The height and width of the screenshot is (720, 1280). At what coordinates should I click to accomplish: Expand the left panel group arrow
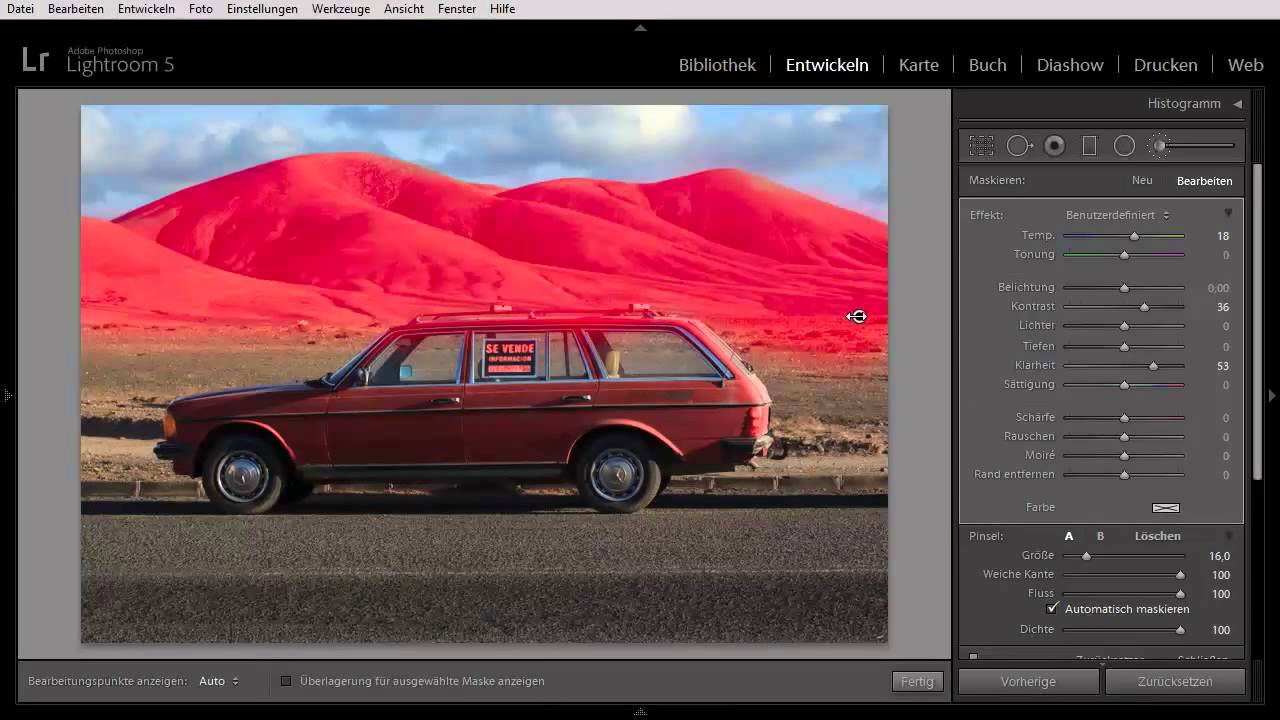click(x=7, y=396)
